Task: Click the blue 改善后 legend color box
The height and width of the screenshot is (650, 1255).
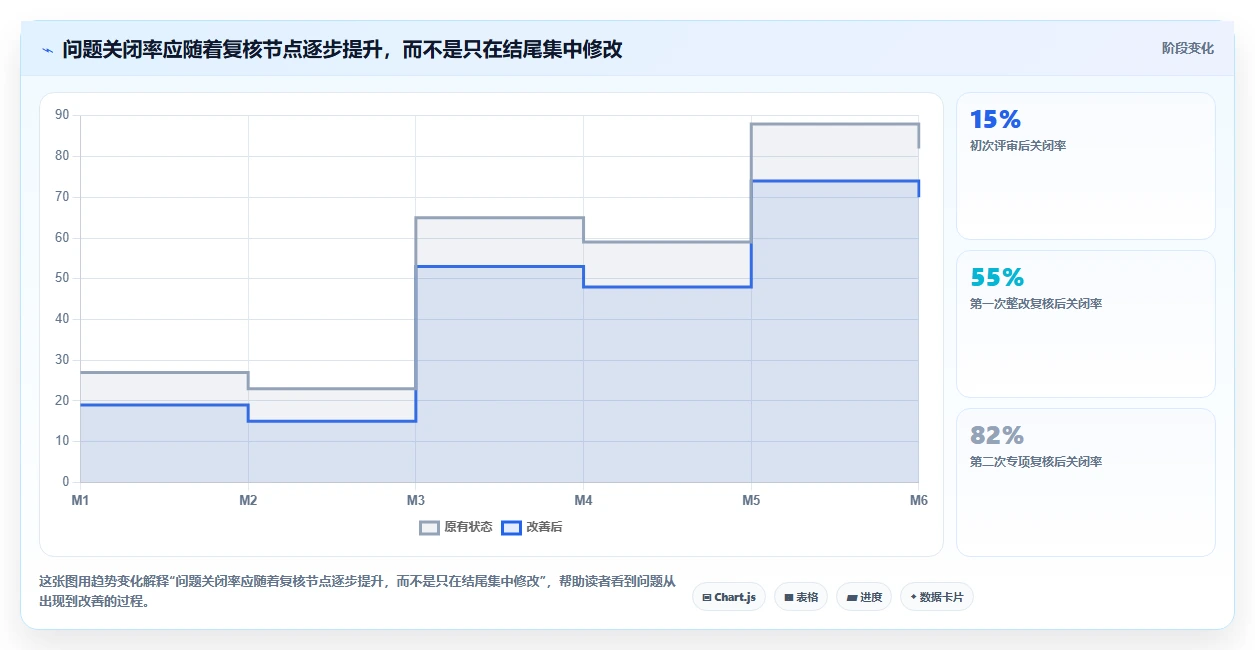Action: 511,527
